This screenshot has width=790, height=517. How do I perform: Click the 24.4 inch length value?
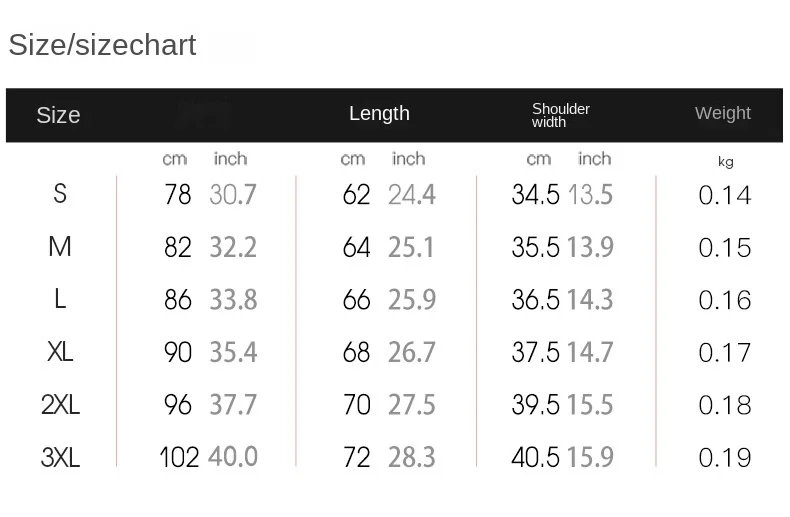coord(411,195)
